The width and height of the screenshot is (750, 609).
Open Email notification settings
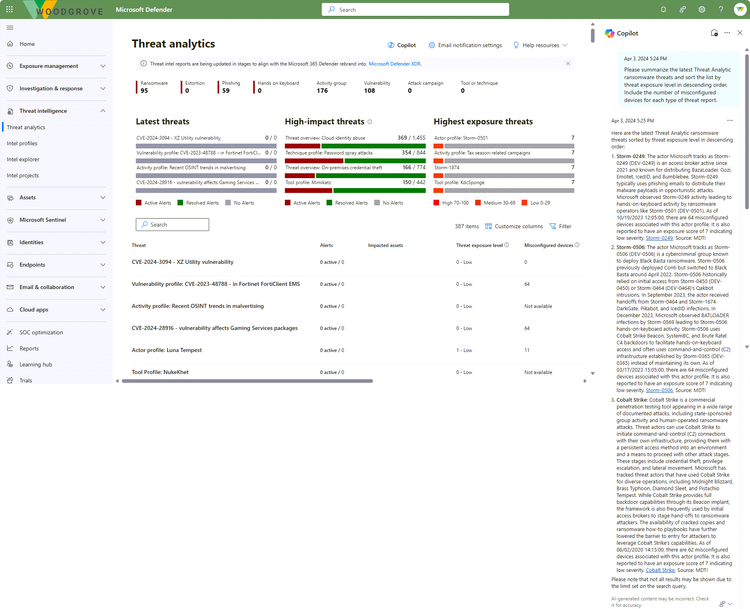(465, 45)
